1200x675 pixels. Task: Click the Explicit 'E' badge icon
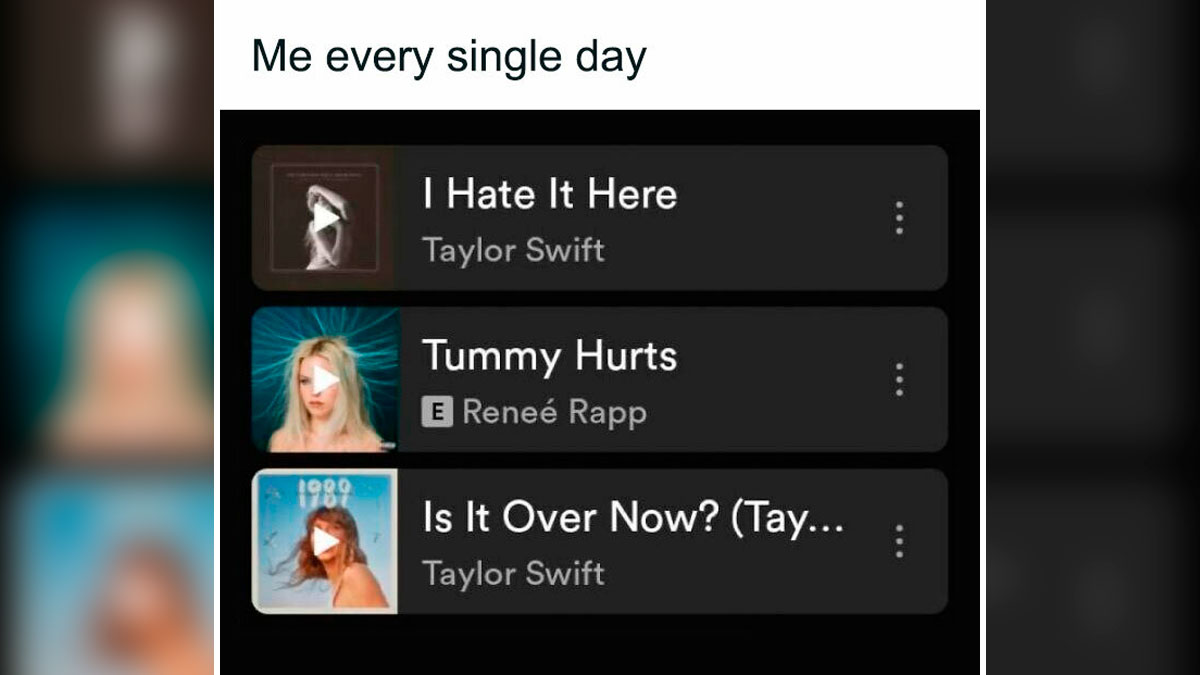tap(437, 412)
